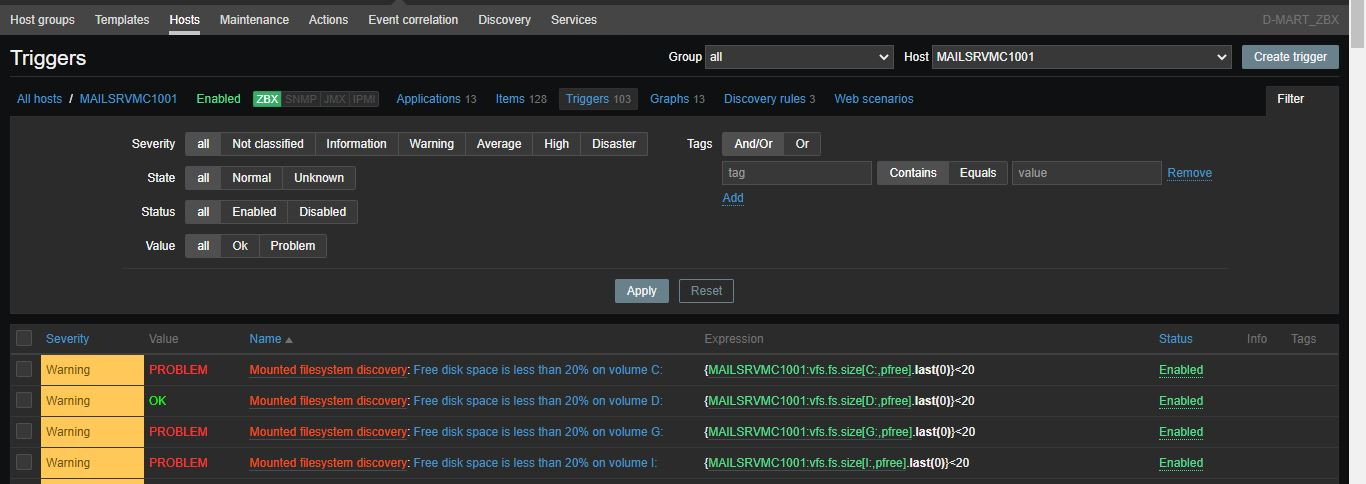Check the box for volume C: trigger

[24, 370]
